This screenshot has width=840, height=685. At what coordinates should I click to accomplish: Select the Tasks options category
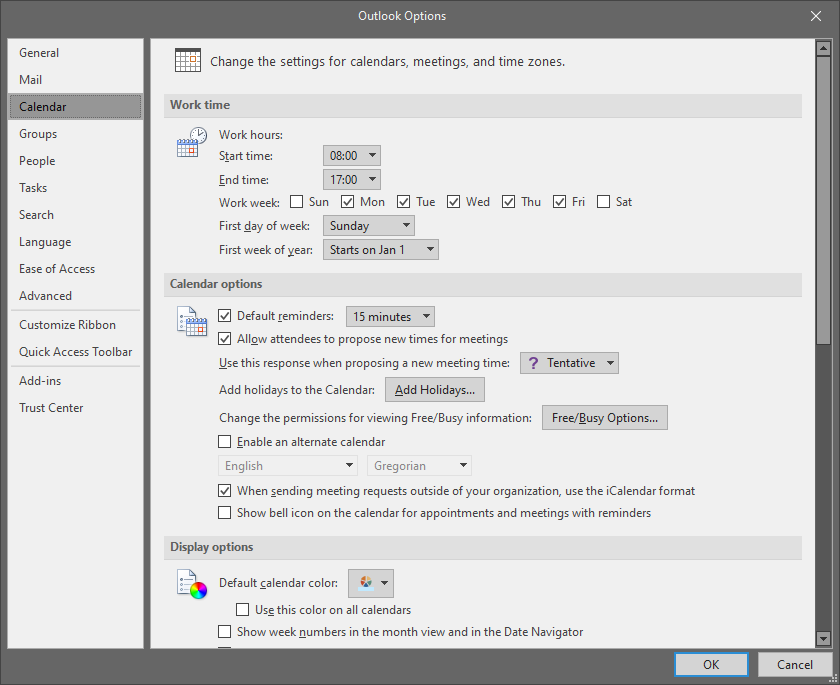coord(75,187)
